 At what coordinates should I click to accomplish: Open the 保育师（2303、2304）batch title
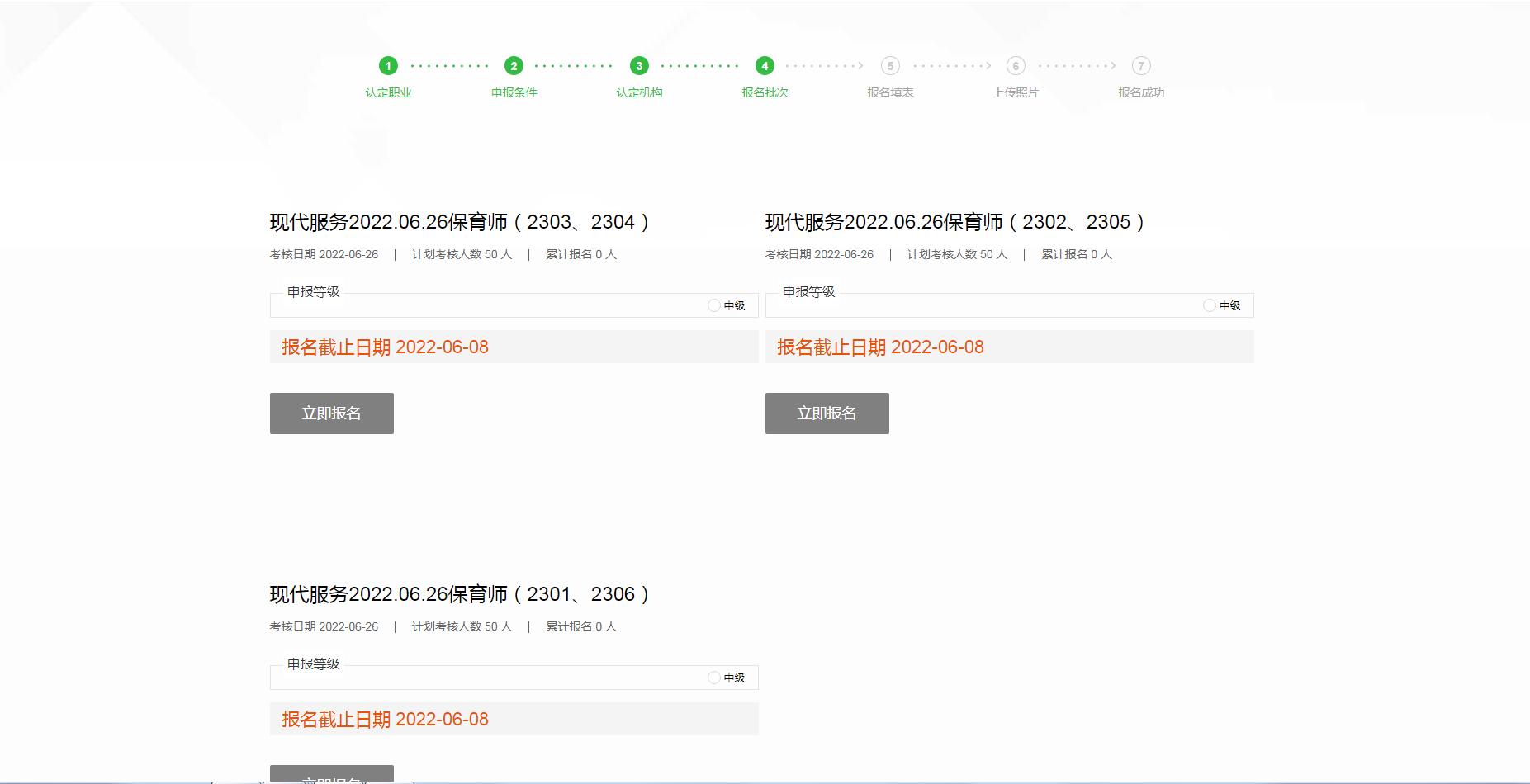(x=460, y=222)
